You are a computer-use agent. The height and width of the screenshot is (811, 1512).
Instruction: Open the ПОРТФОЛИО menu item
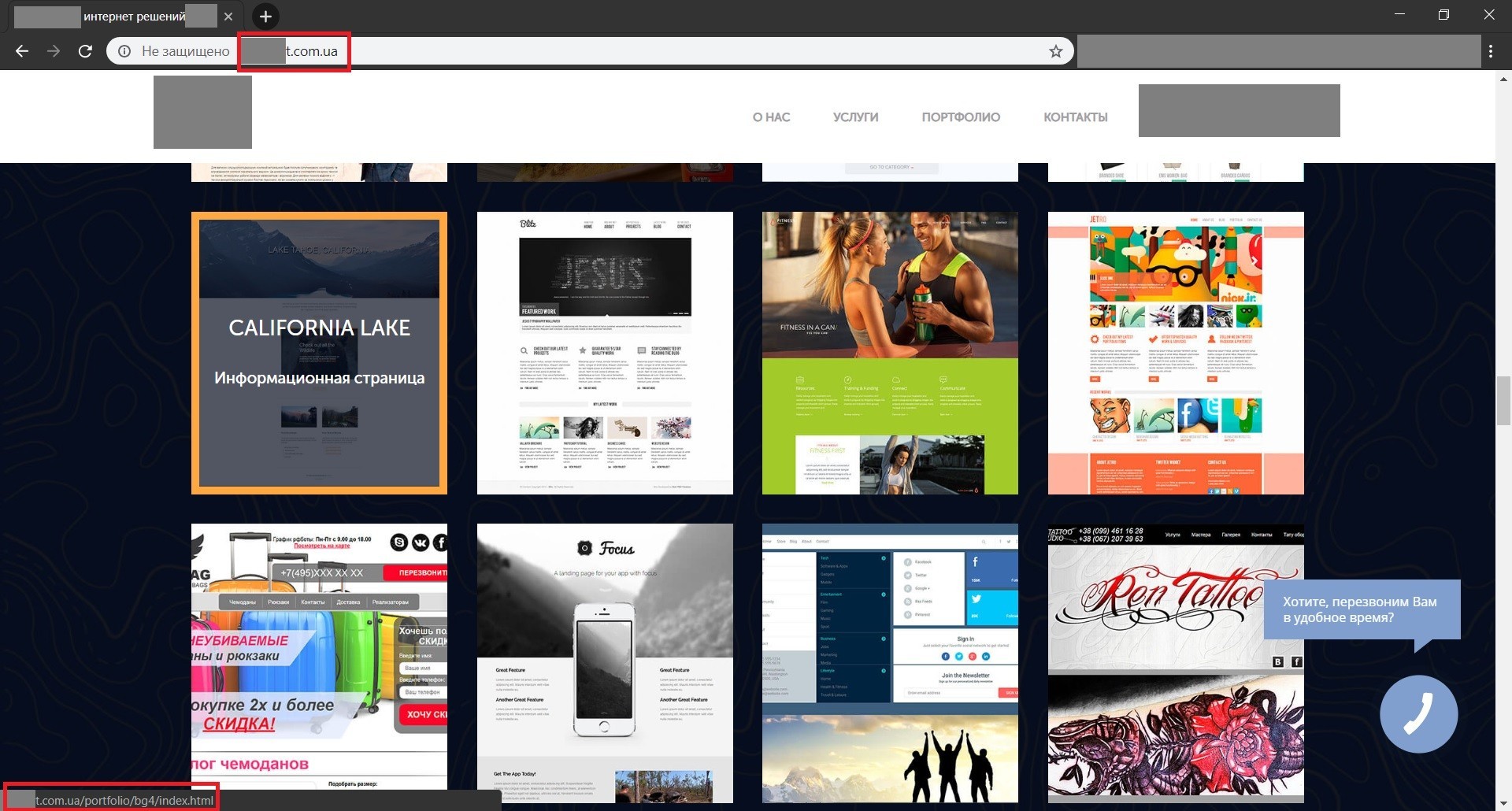(961, 117)
